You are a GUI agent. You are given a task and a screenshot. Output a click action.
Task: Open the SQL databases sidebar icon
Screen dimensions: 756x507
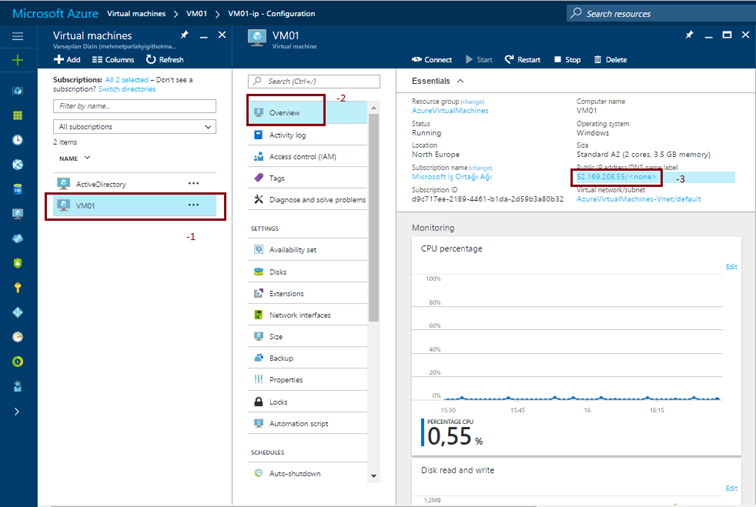click(x=17, y=189)
